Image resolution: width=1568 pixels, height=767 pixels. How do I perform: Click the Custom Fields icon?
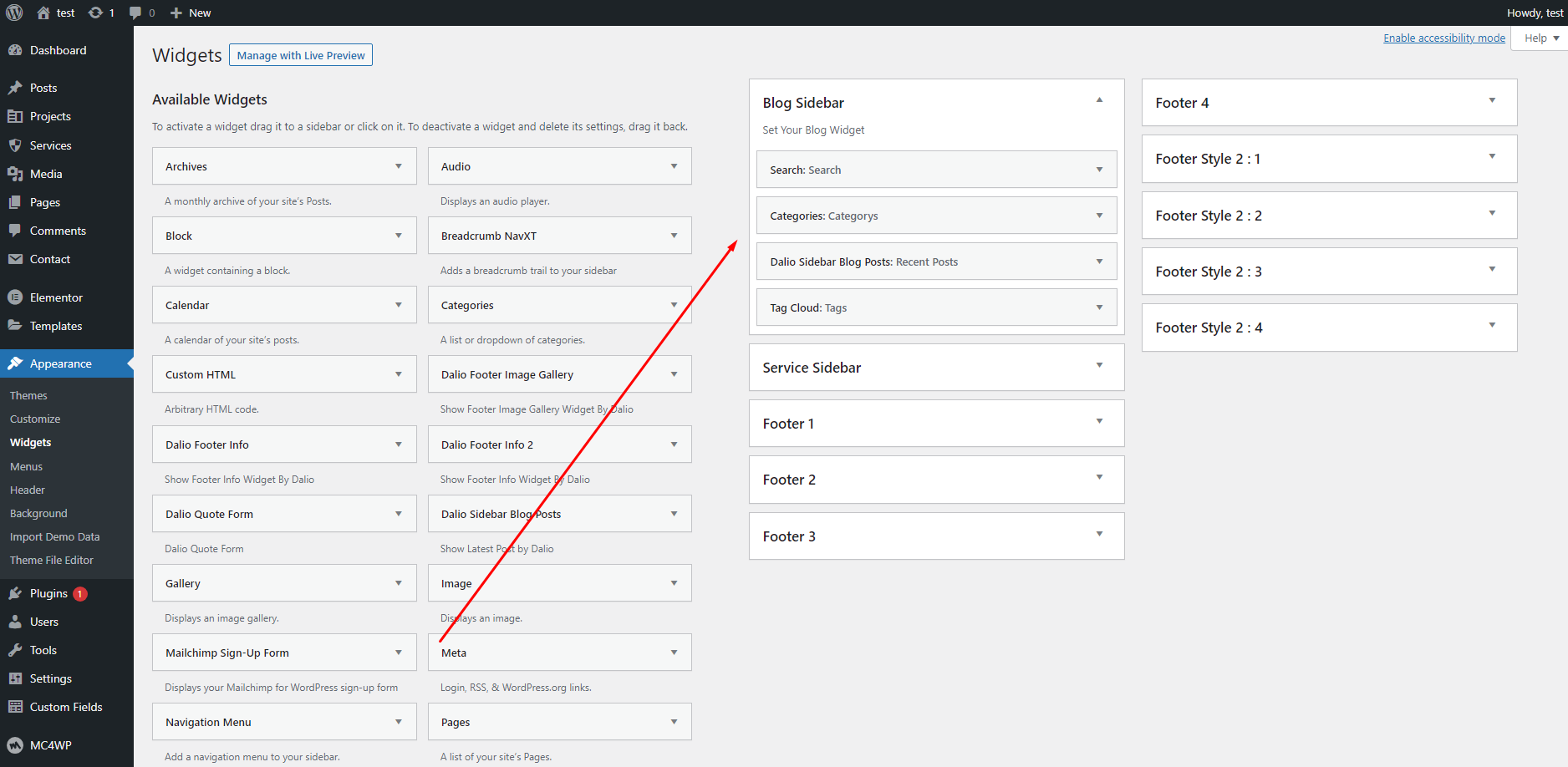tap(15, 707)
